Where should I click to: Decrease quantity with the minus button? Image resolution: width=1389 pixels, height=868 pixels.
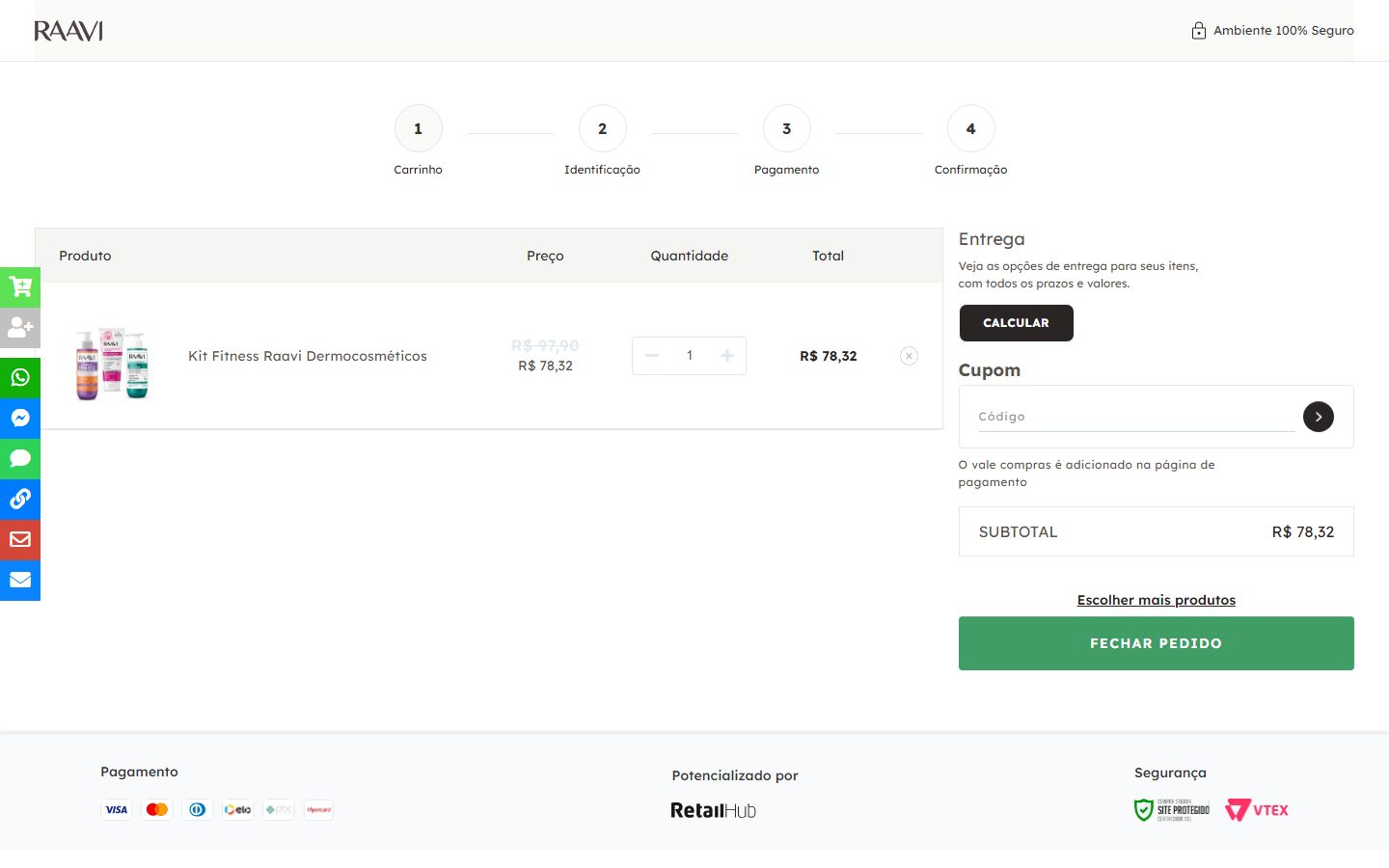[x=652, y=356]
